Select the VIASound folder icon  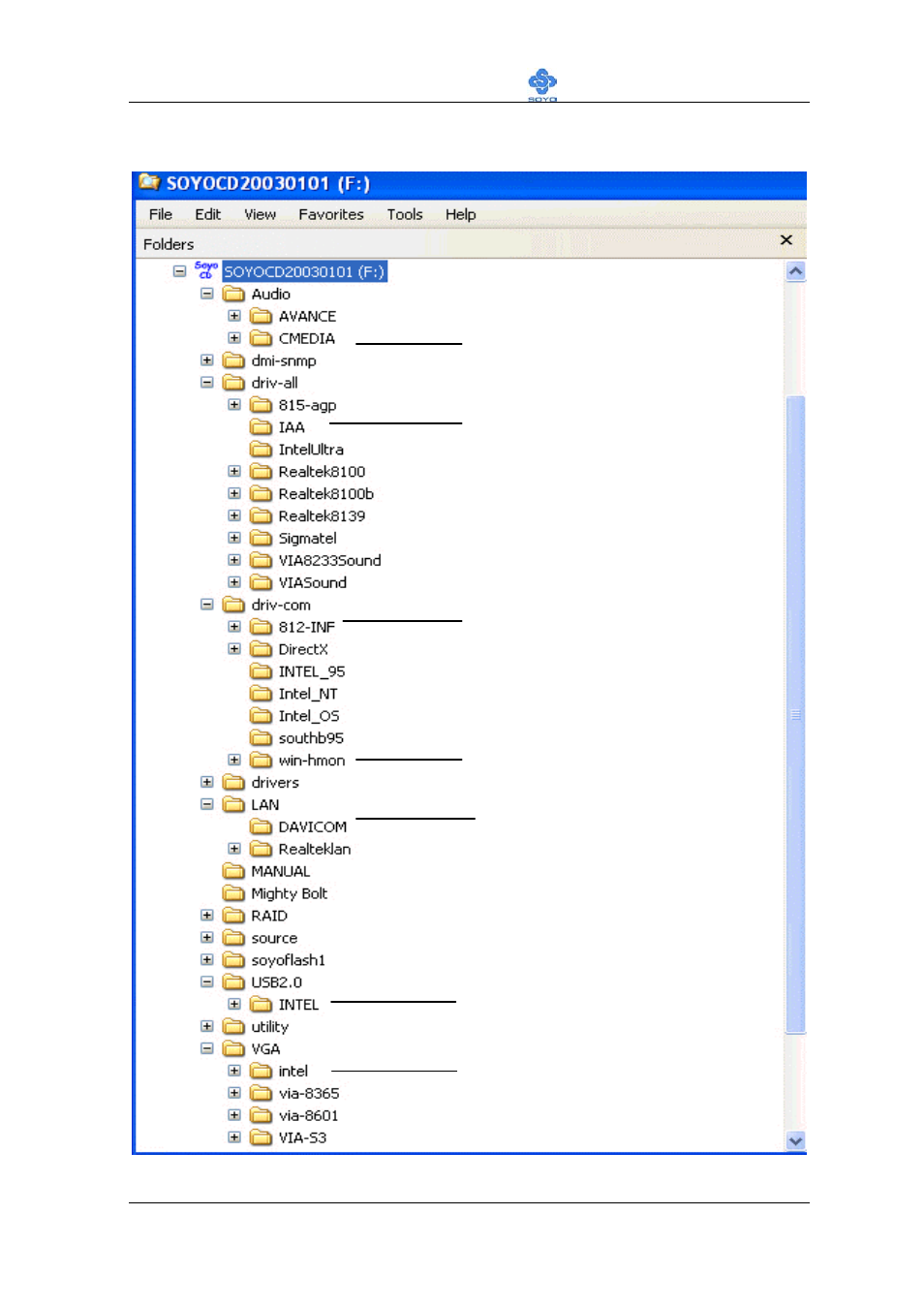[x=261, y=582]
